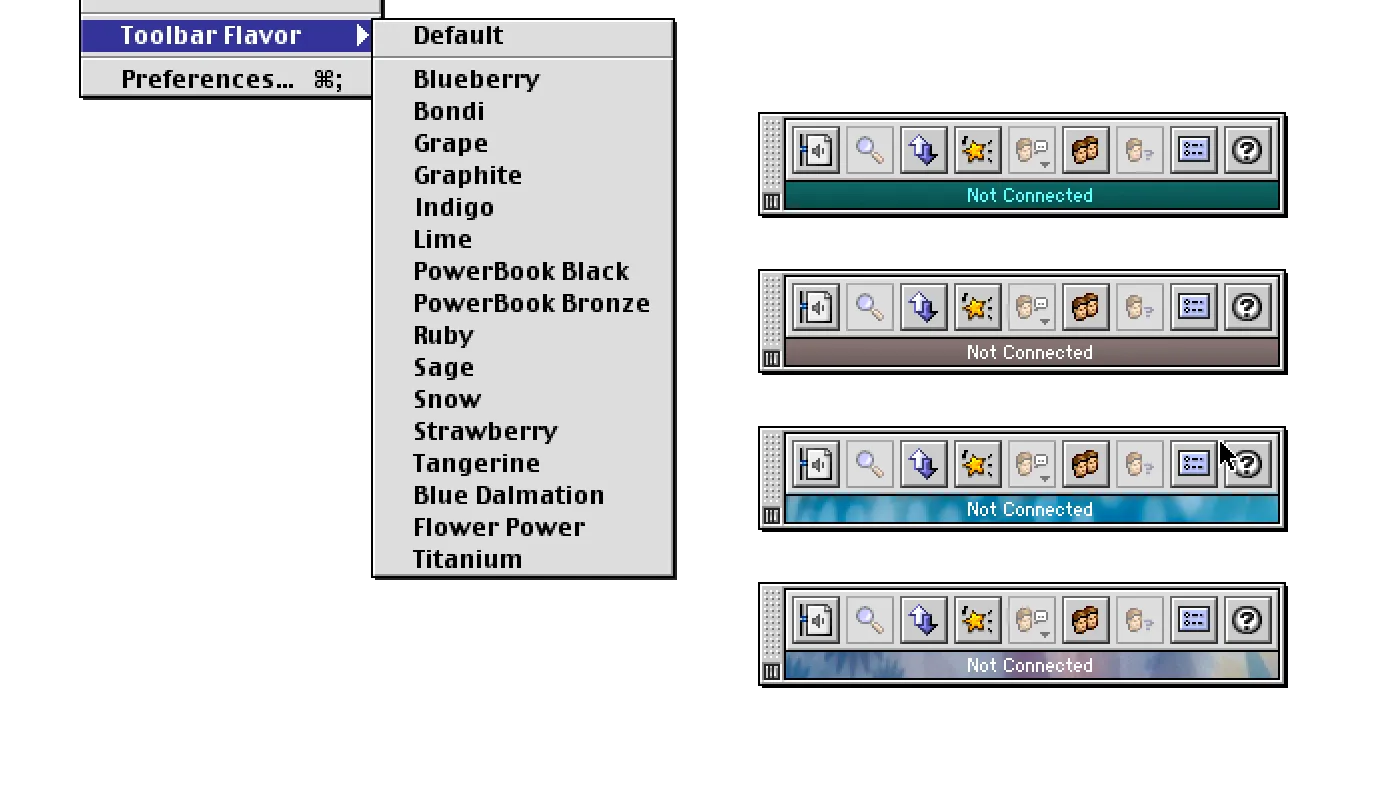Click help question mark in brown toolbar
Screen dimensions: 1400x800
[x=1248, y=308]
